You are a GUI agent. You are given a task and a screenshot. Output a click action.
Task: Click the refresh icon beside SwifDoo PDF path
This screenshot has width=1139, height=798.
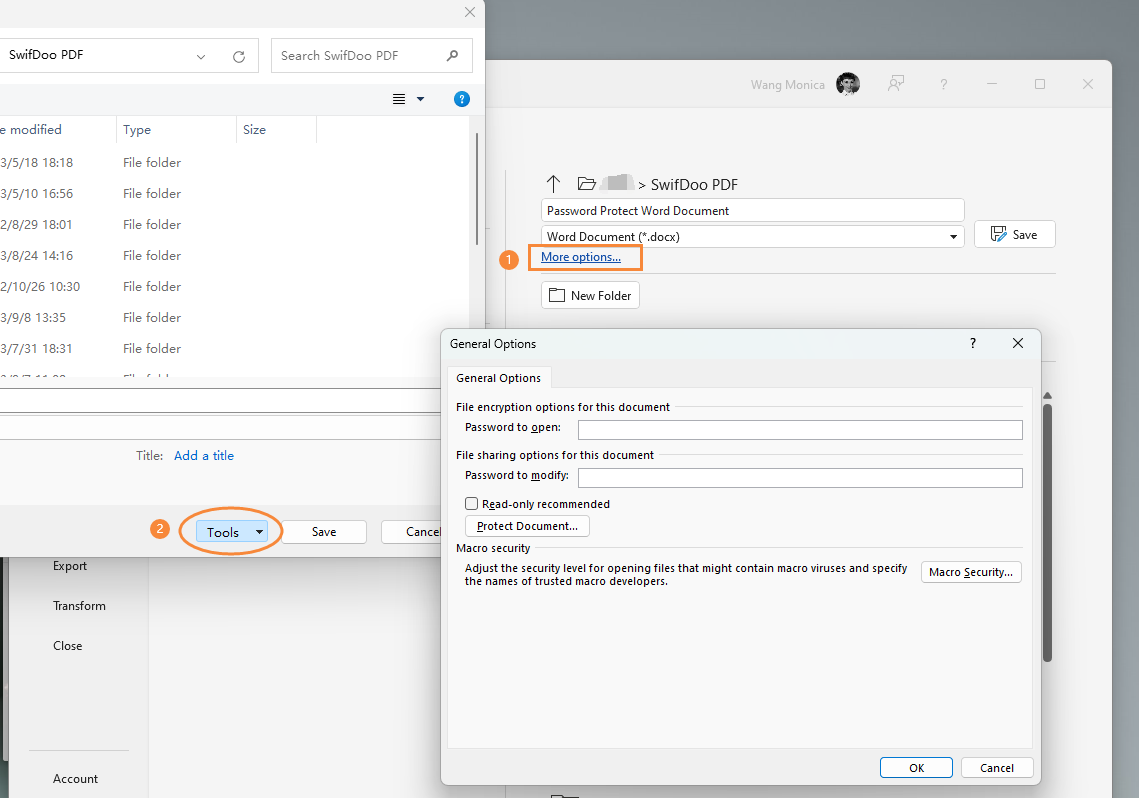click(x=238, y=57)
